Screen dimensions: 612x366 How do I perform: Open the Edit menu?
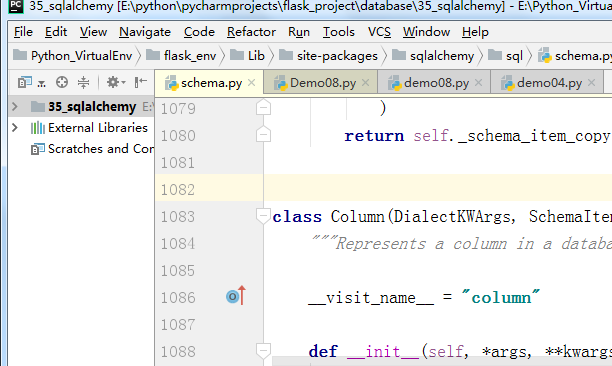(56, 32)
